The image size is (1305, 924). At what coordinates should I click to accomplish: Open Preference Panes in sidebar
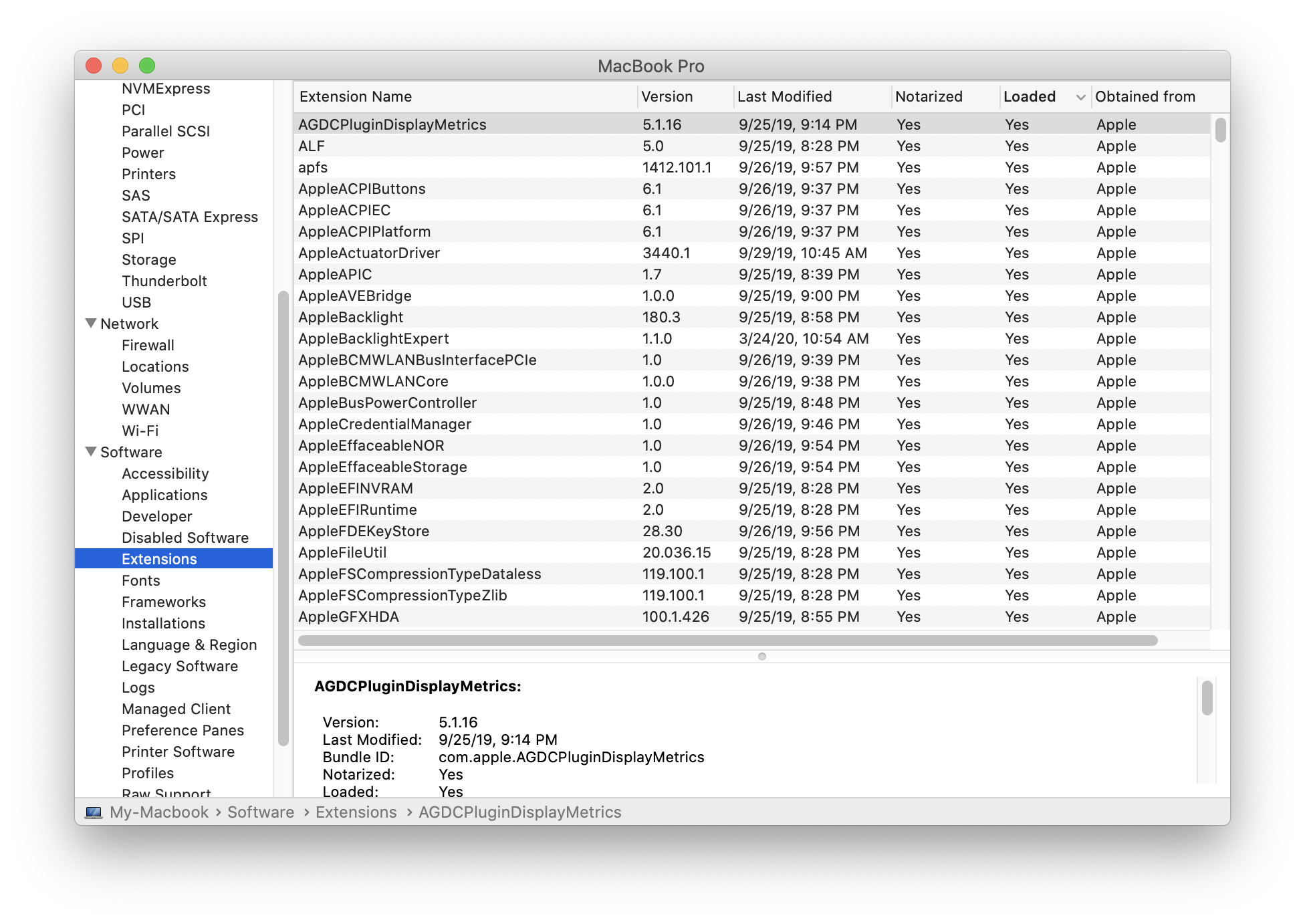click(183, 730)
